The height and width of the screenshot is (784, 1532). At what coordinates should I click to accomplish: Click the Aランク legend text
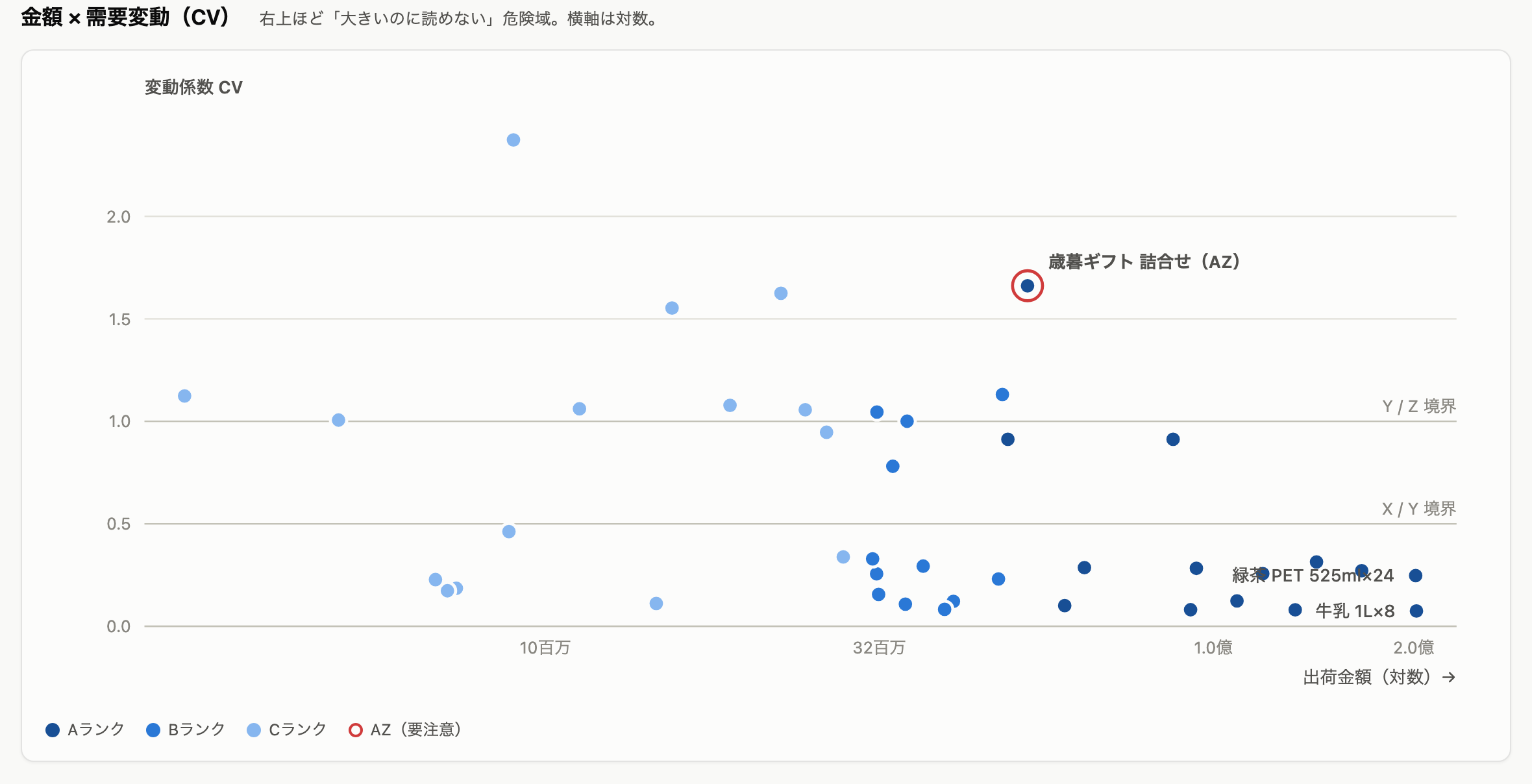click(x=96, y=729)
